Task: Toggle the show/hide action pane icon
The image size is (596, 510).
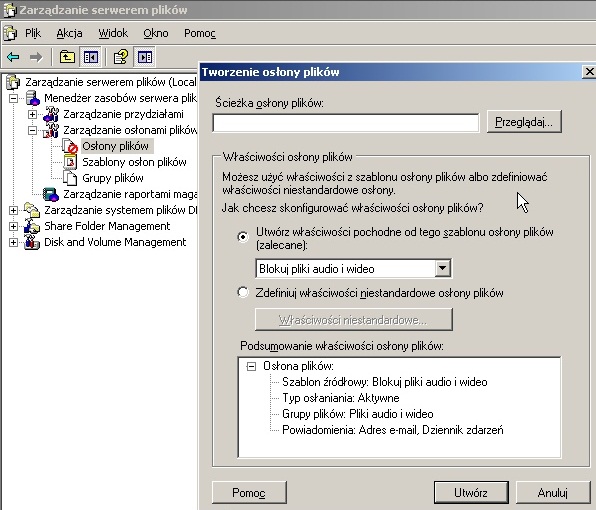Action: (145, 57)
